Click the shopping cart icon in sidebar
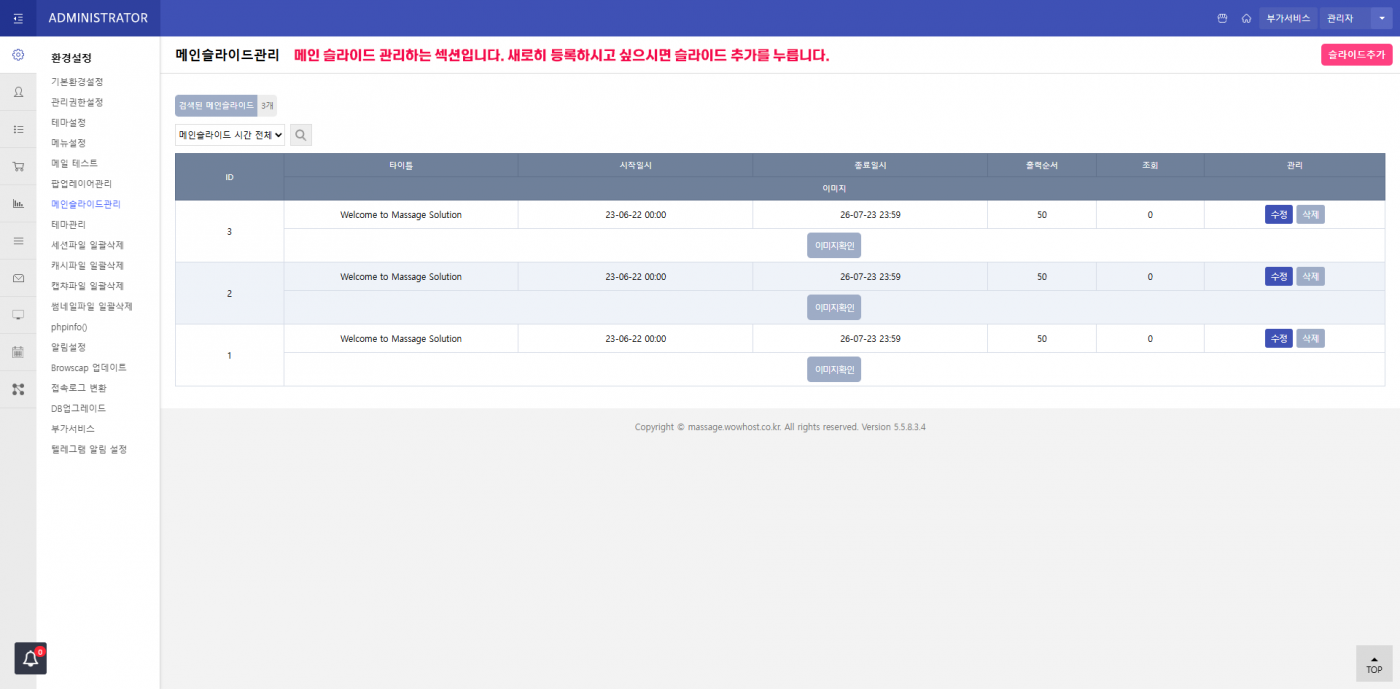 [x=18, y=166]
